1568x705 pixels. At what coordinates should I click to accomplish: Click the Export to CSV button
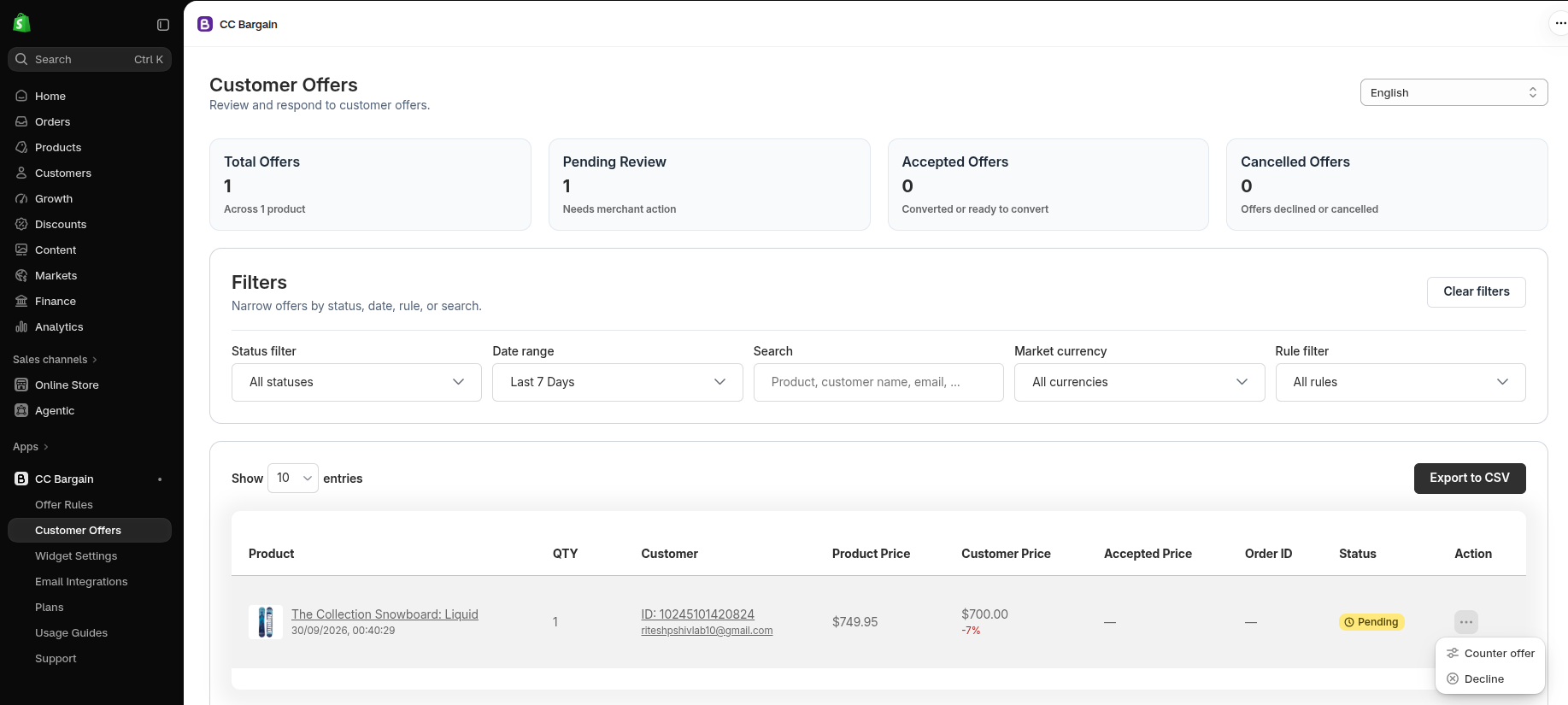[1470, 478]
